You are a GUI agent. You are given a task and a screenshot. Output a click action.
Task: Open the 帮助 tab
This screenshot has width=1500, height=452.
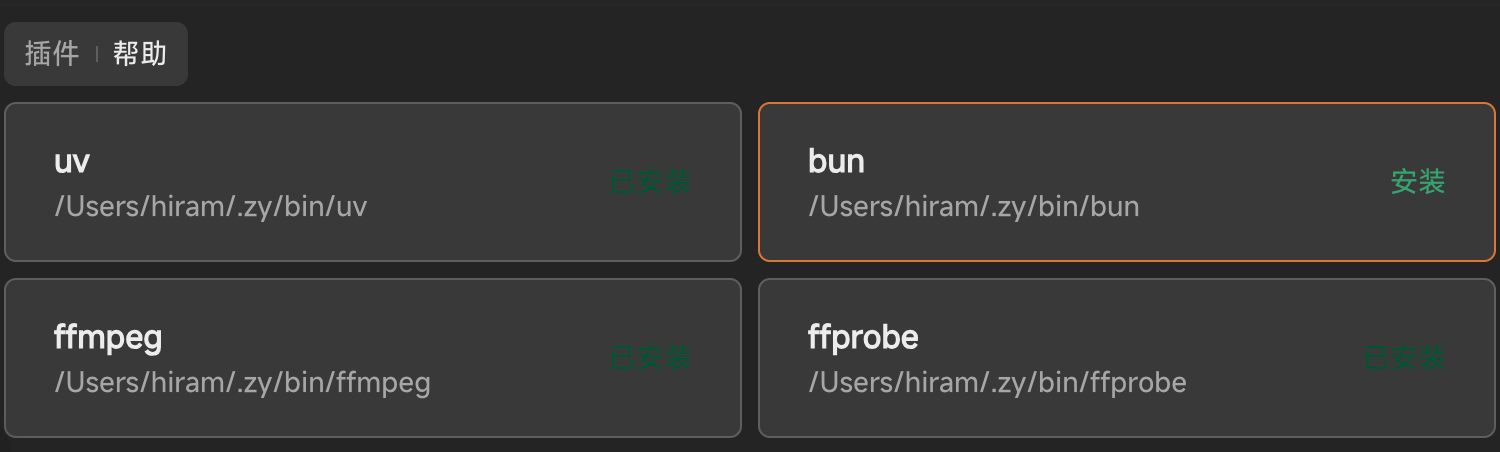click(140, 54)
